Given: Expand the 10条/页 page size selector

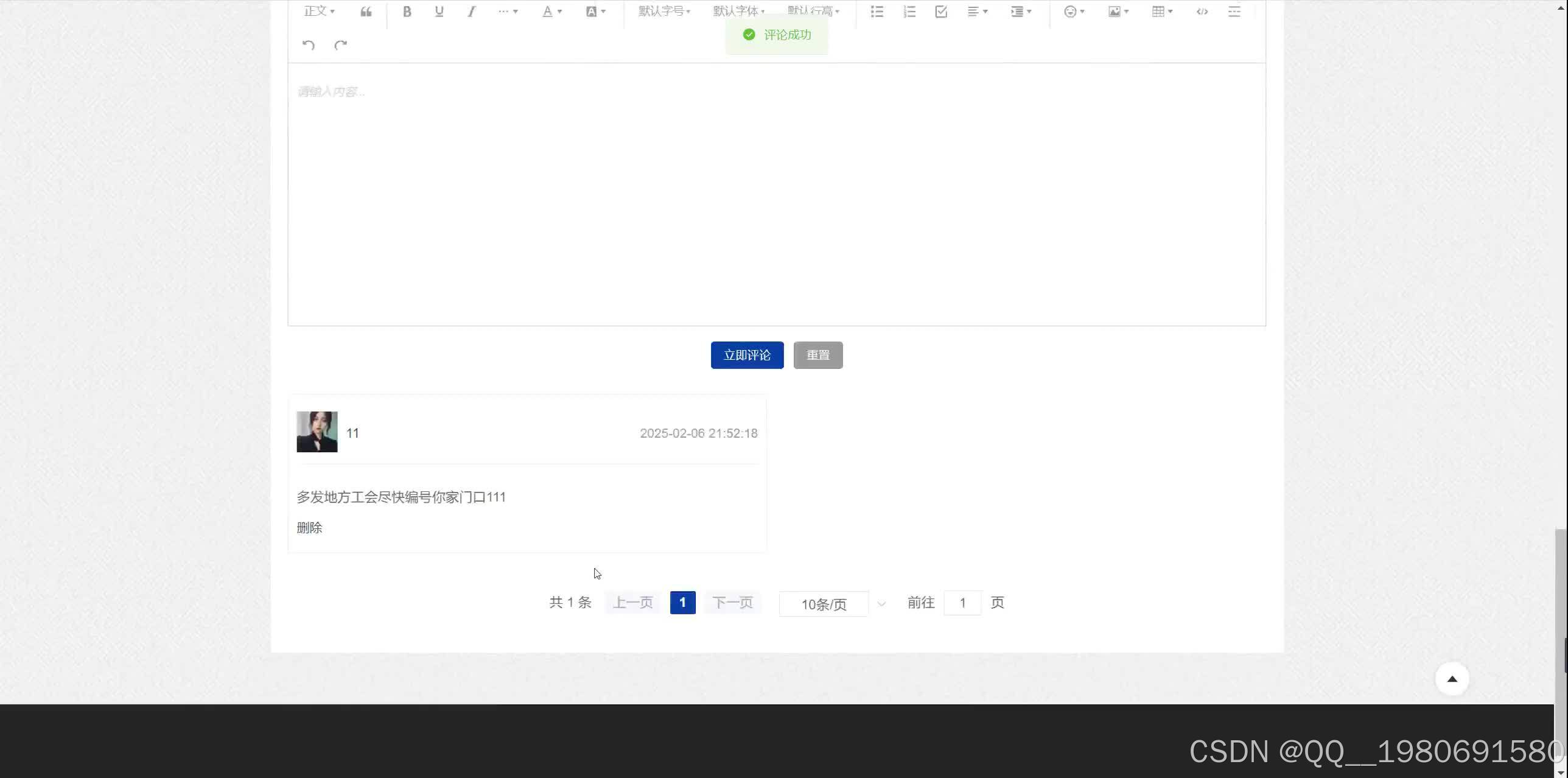Looking at the screenshot, I should [x=833, y=604].
